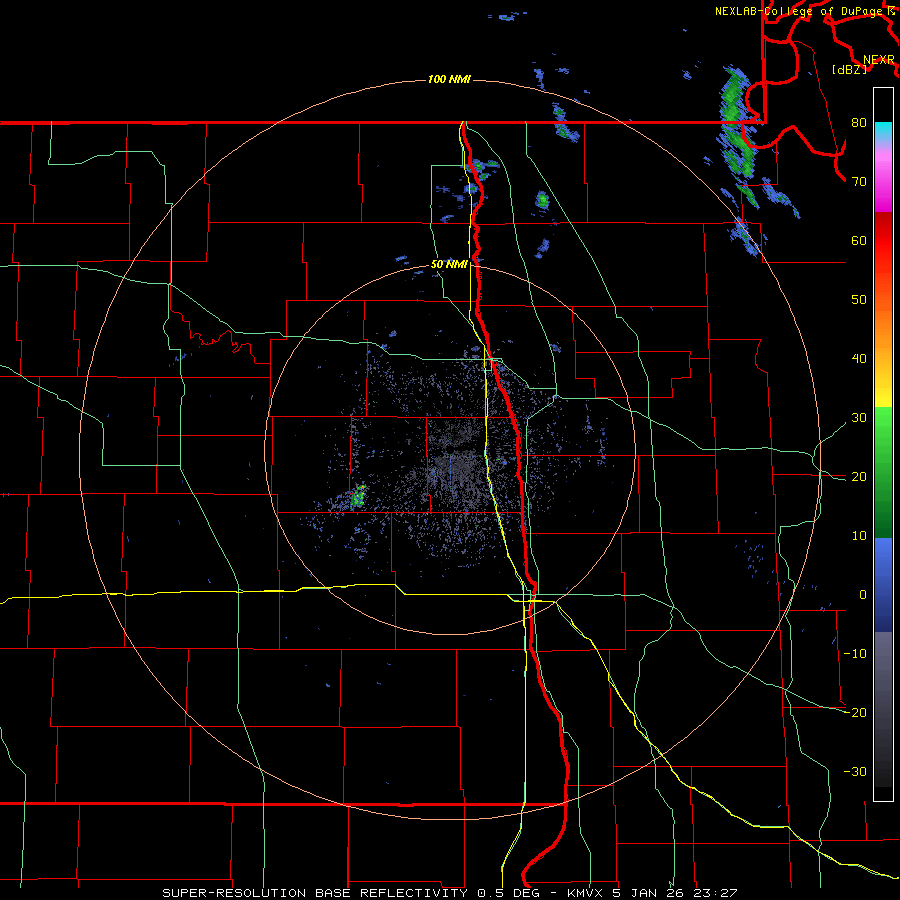
Task: Click the "NEXLAB-College of DuPage" watermark text
Action: coord(798,11)
